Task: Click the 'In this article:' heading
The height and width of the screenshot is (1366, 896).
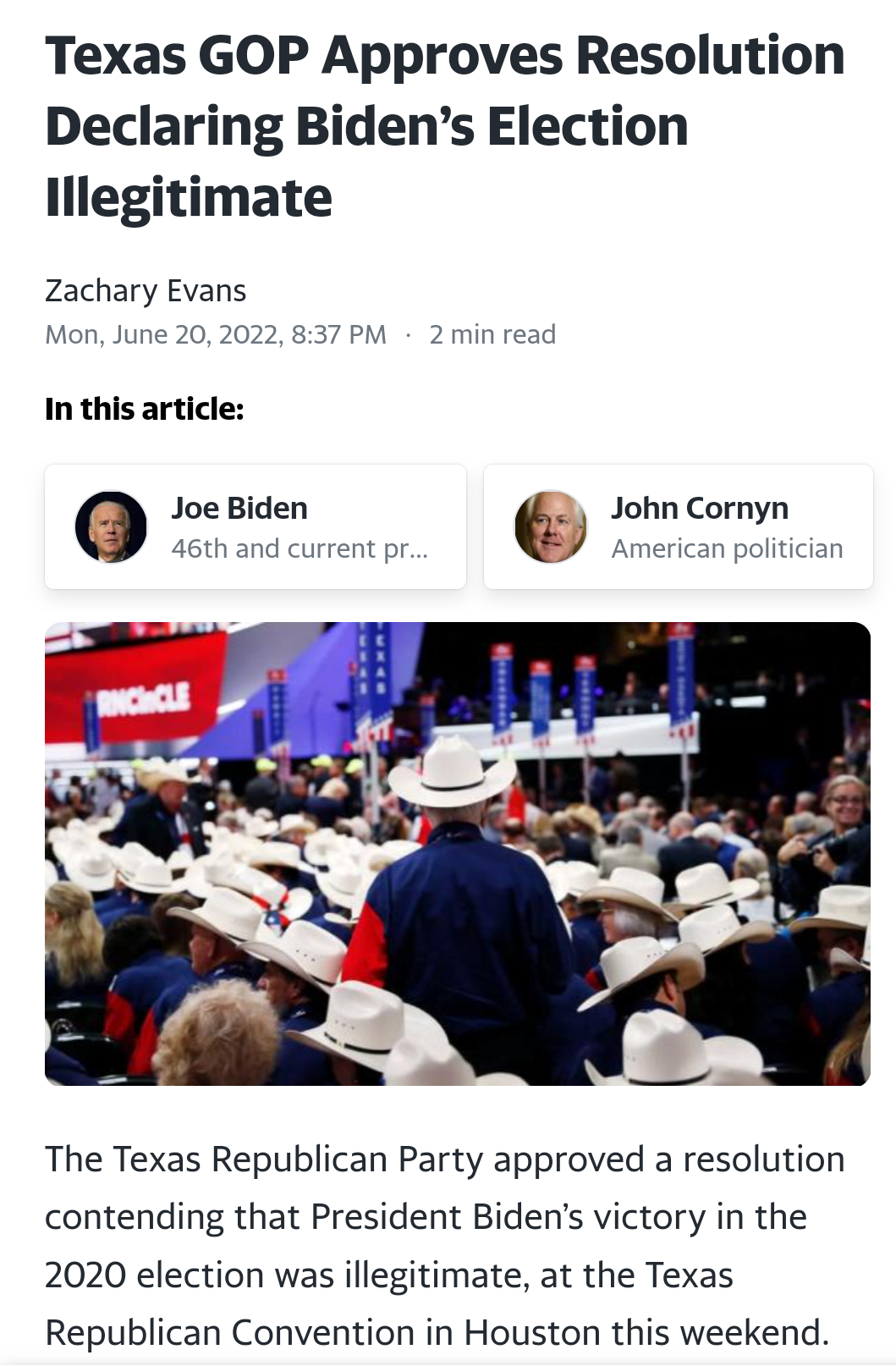Action: click(x=145, y=409)
